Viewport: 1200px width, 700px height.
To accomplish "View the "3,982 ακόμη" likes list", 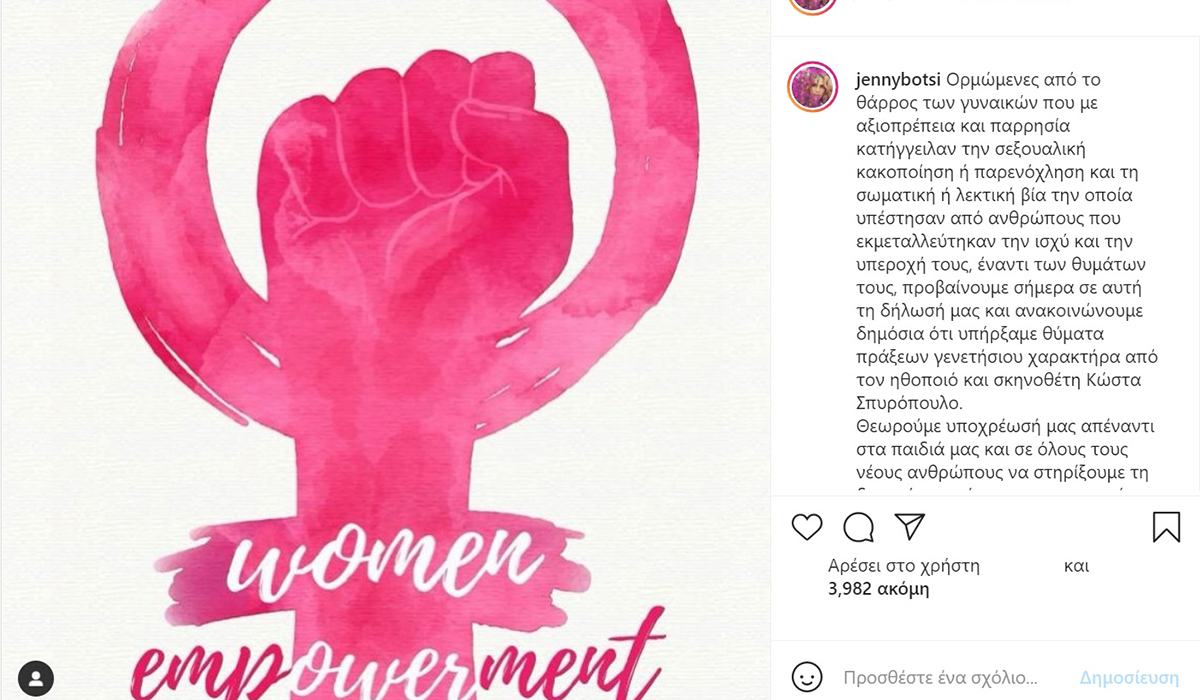I will [x=878, y=589].
